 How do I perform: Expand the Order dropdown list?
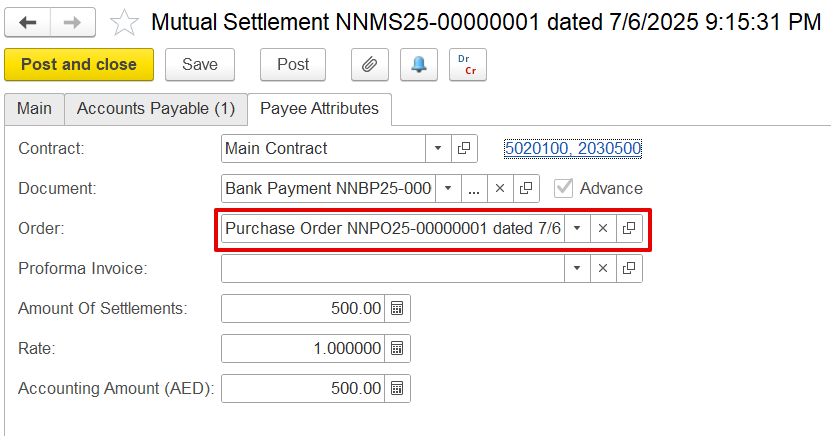tap(577, 228)
